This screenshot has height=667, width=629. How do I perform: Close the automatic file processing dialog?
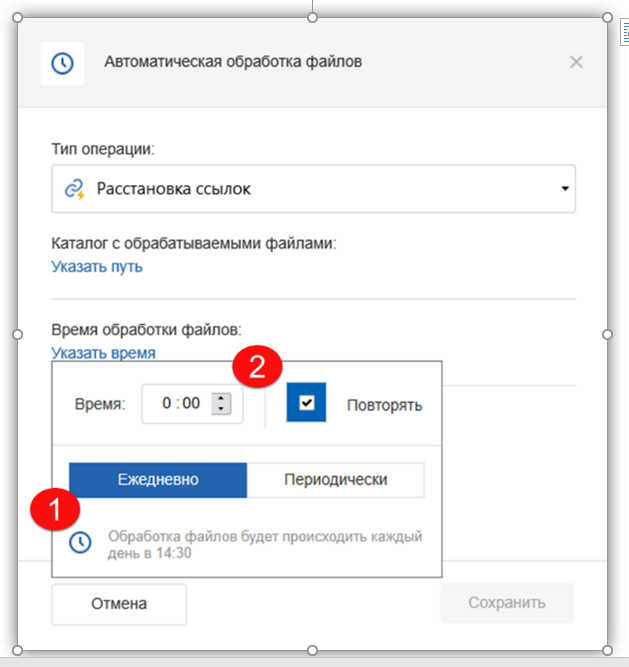576,62
